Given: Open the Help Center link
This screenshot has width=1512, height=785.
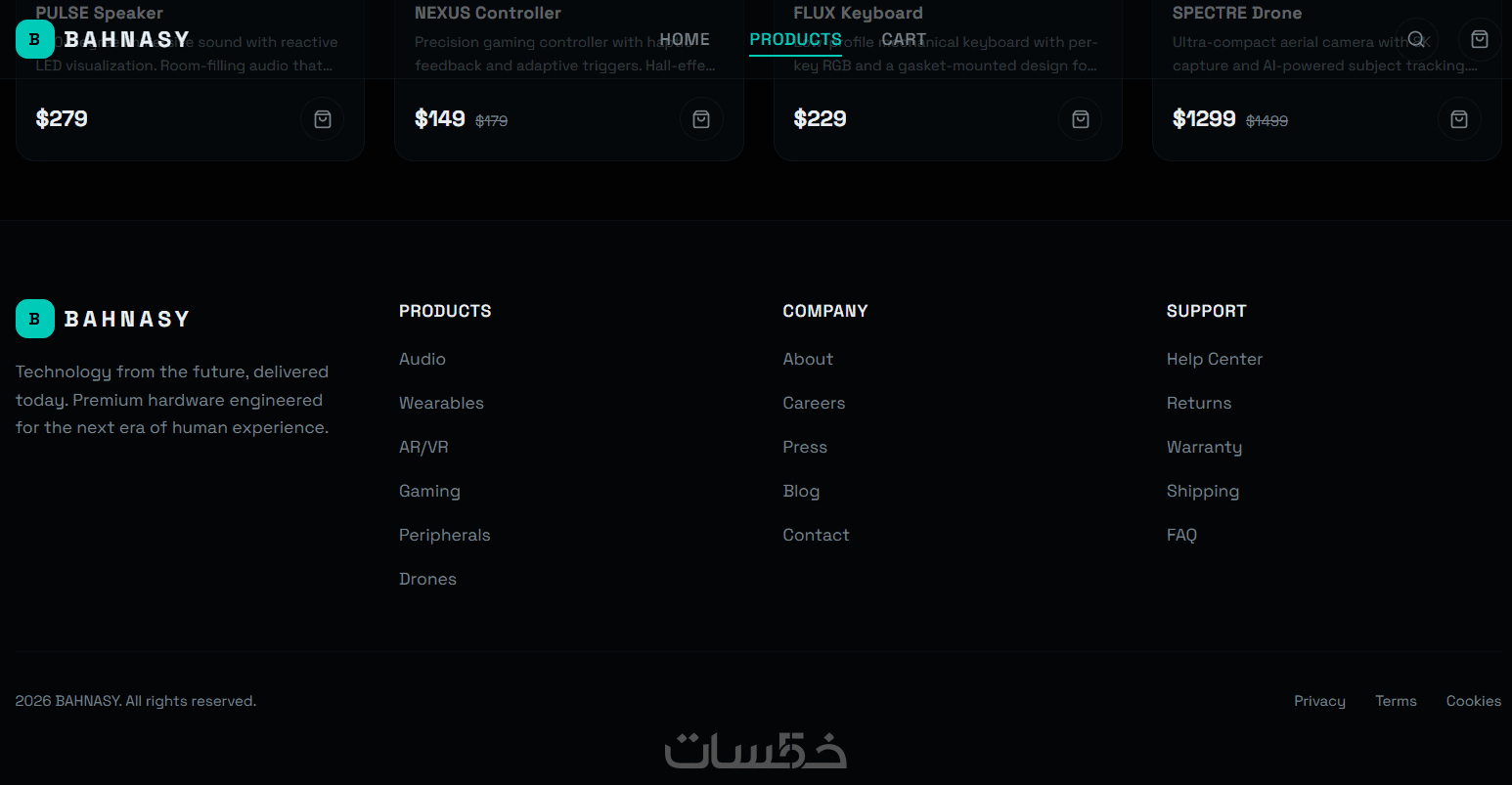Looking at the screenshot, I should (x=1214, y=359).
